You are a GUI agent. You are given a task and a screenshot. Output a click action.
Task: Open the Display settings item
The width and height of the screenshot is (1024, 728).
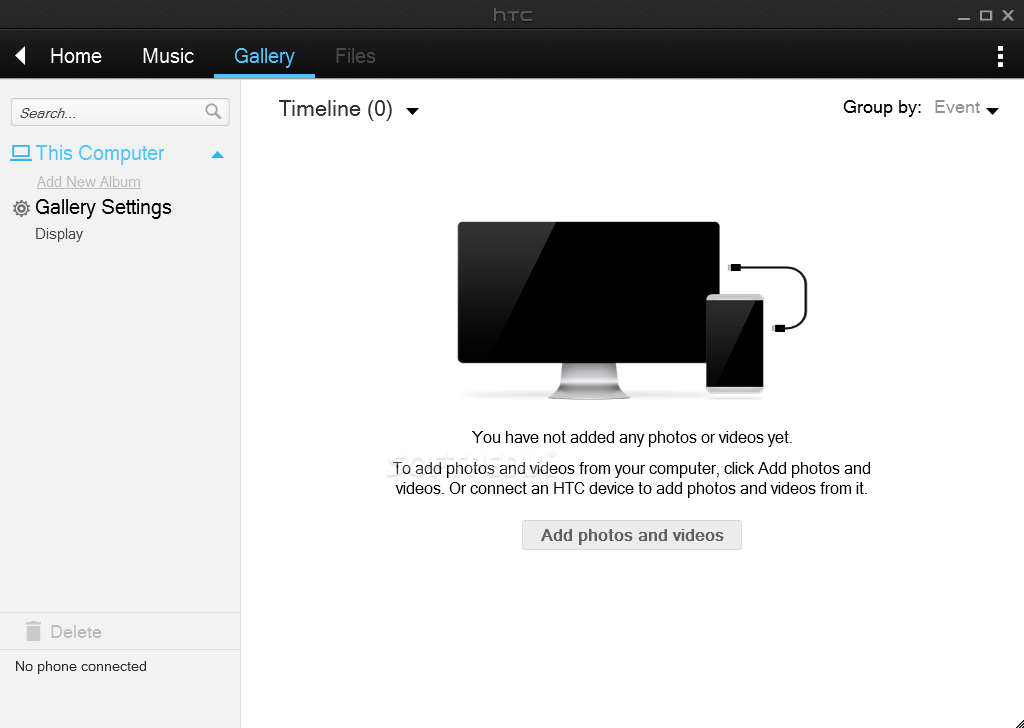tap(59, 234)
